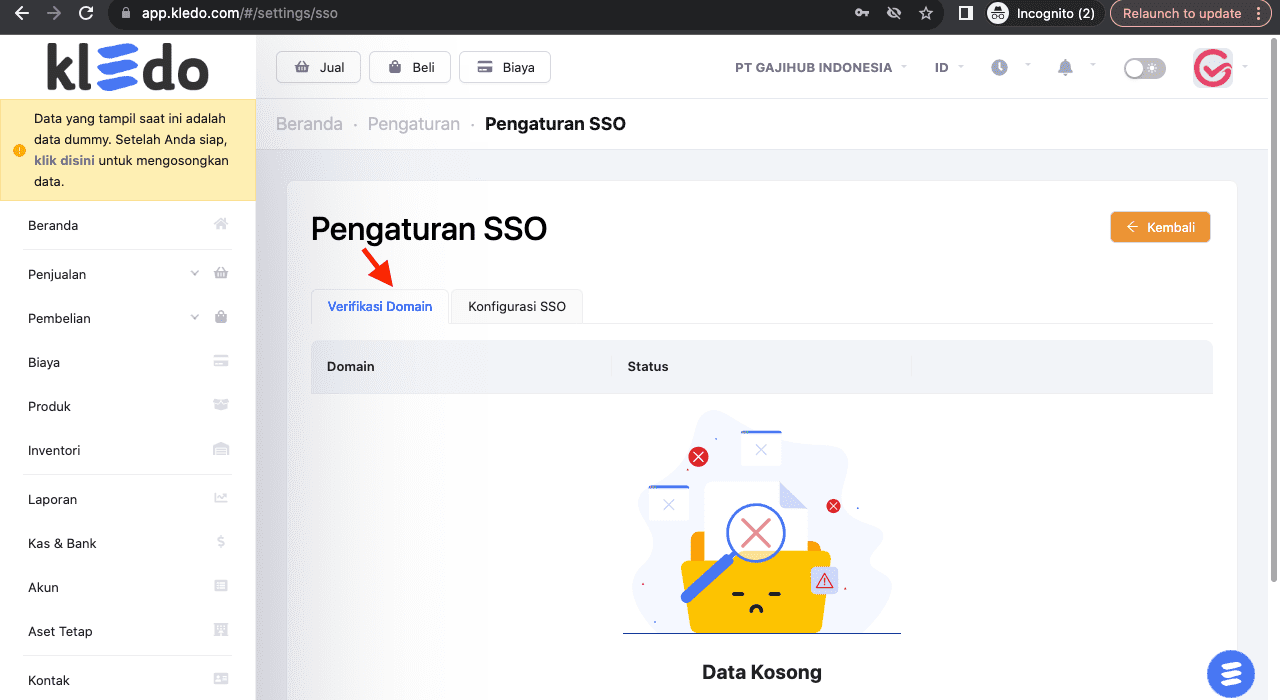
Task: Select the Biaya card icon in sidebar
Action: click(x=220, y=361)
